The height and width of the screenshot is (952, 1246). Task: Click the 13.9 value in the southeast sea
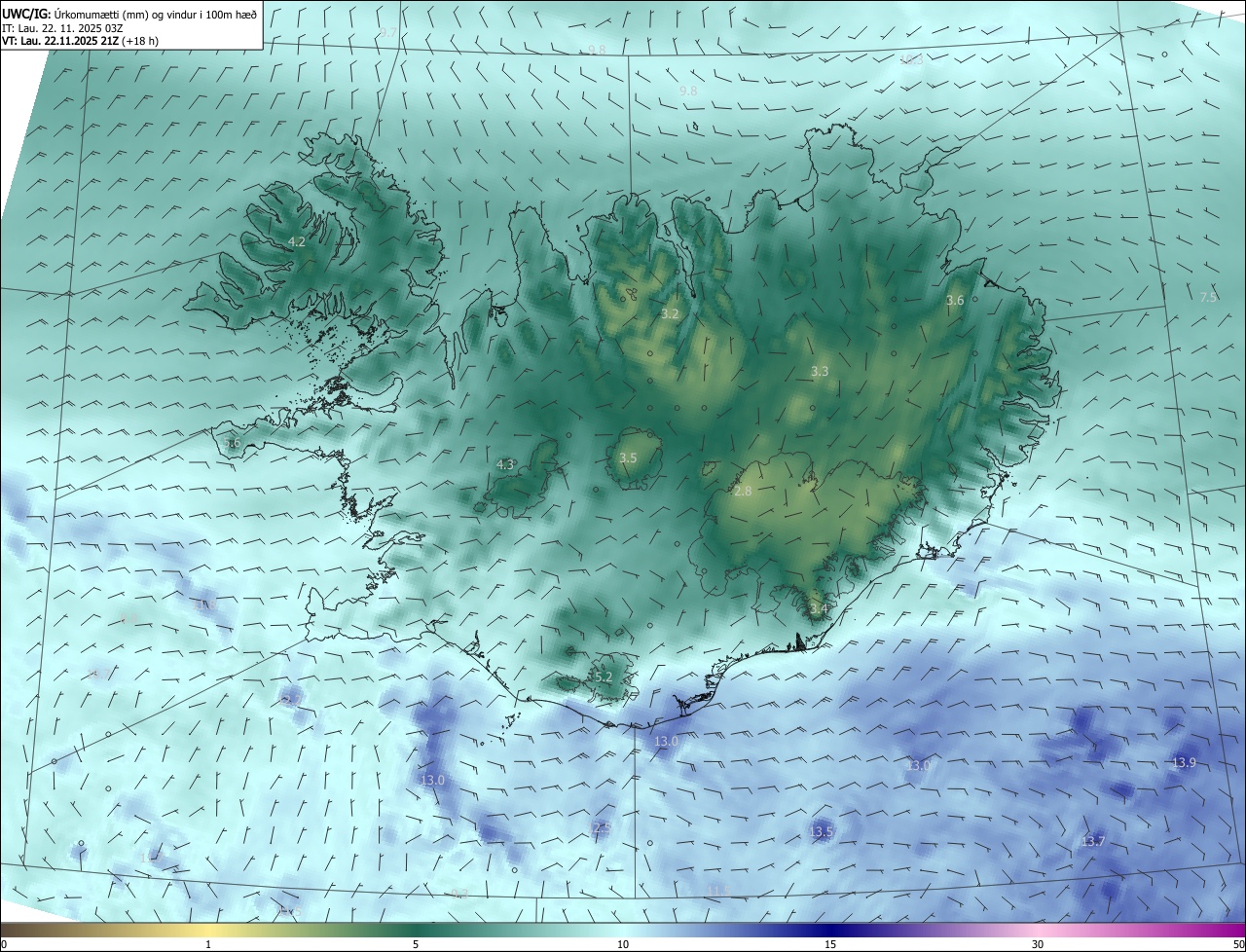tap(1184, 763)
